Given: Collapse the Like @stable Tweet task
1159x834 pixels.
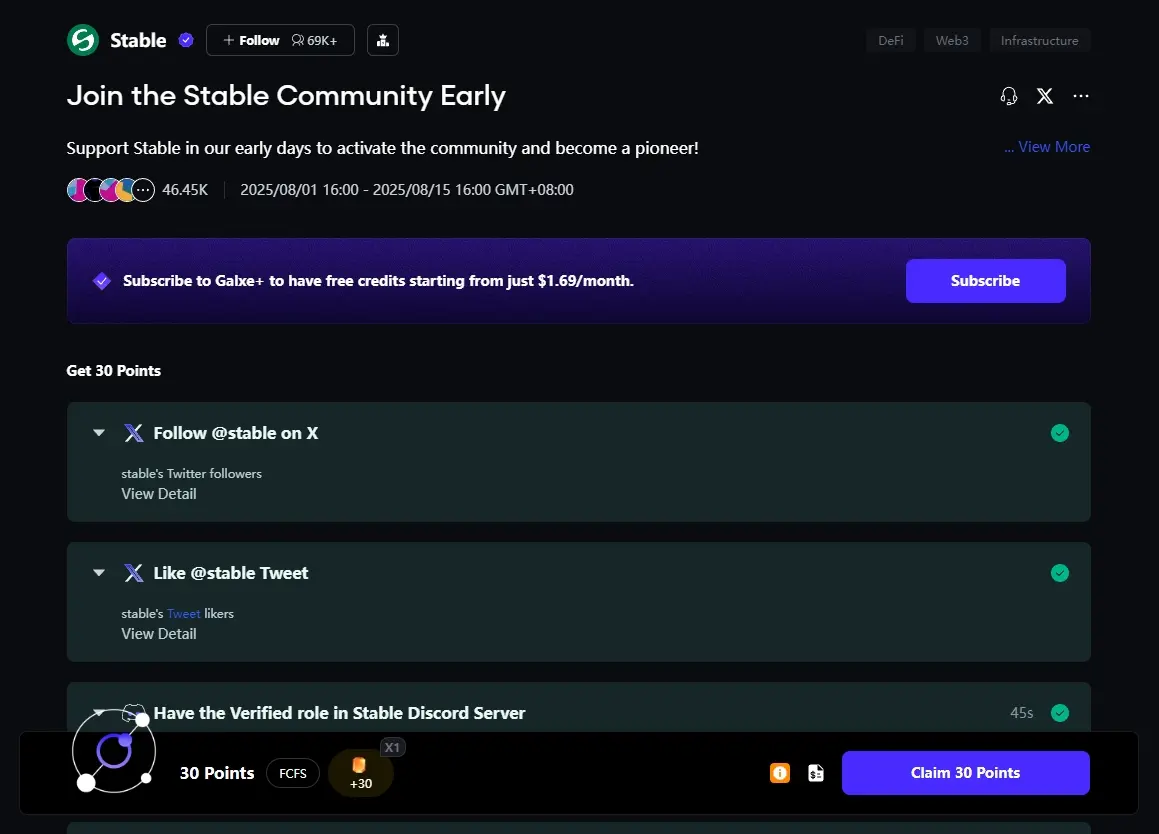Looking at the screenshot, I should tap(99, 572).
